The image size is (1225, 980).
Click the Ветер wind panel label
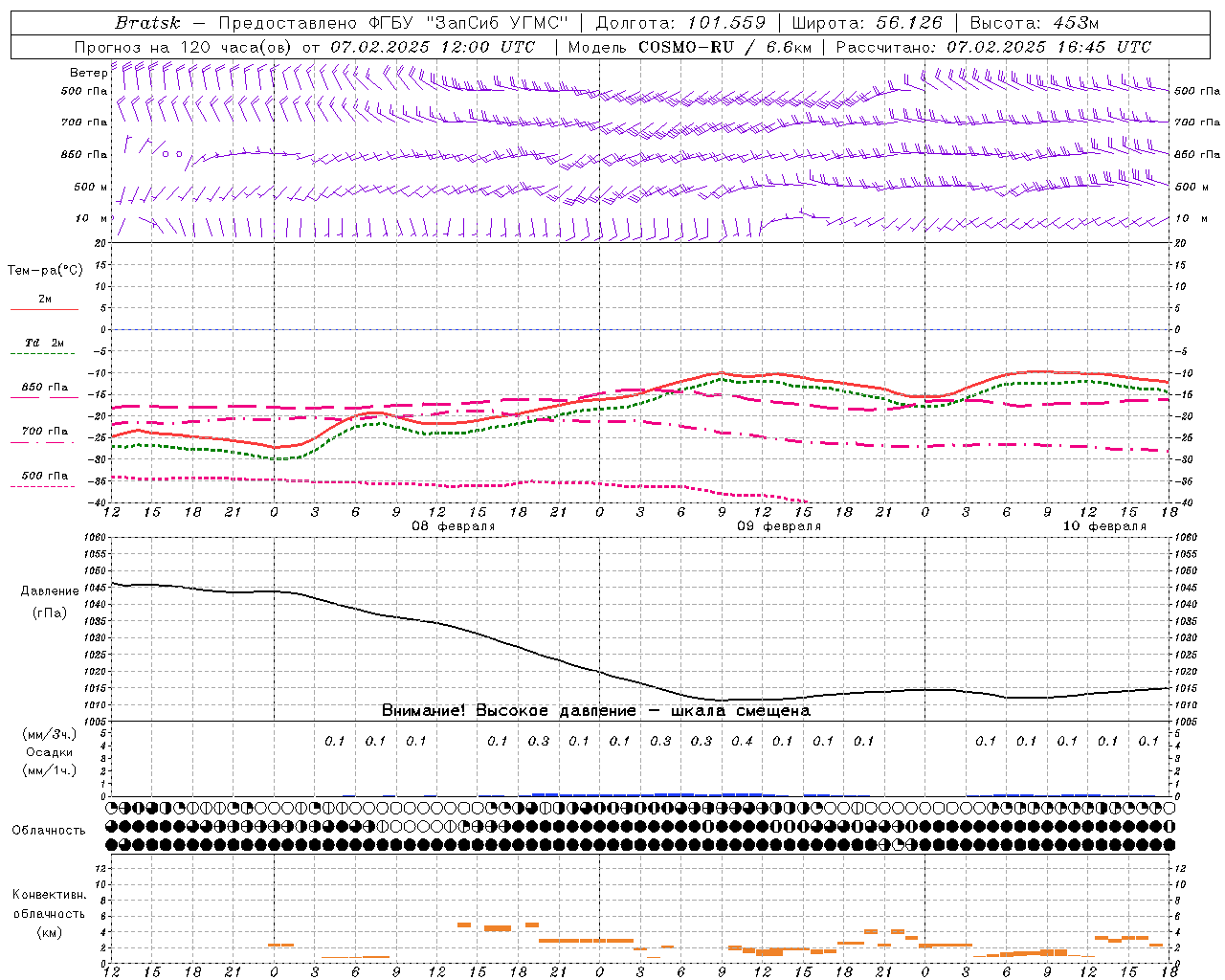tap(89, 73)
